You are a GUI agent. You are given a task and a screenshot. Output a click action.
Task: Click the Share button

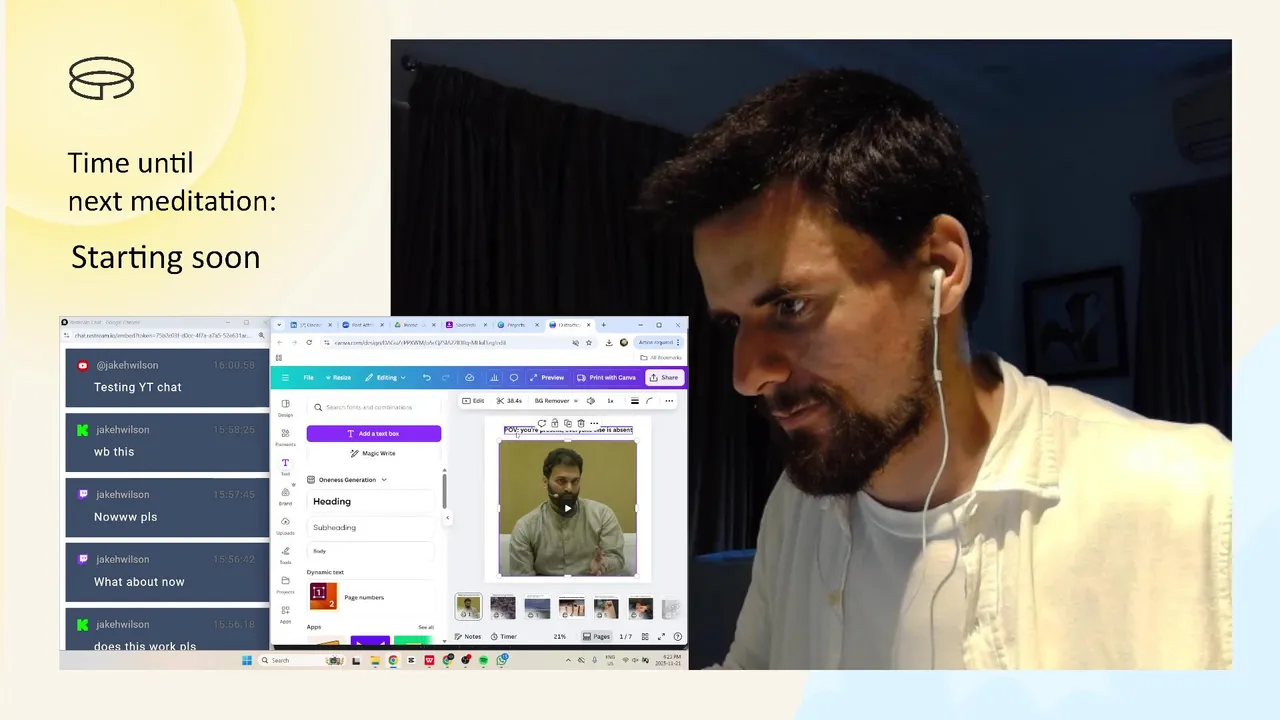pos(664,377)
